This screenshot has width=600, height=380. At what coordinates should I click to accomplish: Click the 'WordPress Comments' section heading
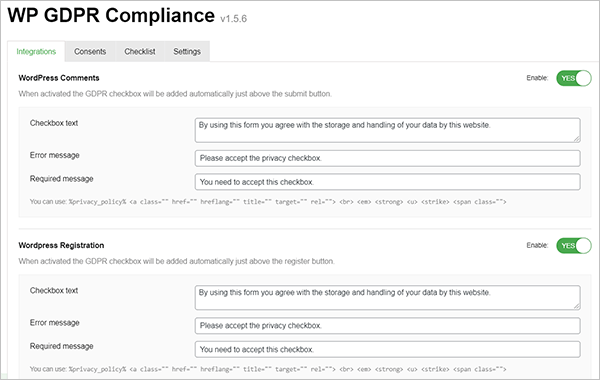(59, 78)
